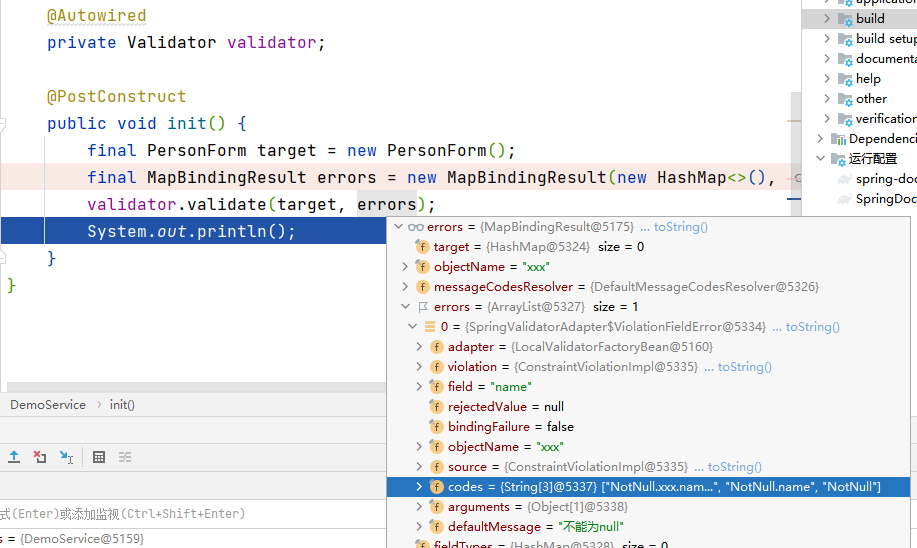This screenshot has width=917, height=548.
Task: Click the editor vertical scrollbar strip
Action: tap(795, 153)
